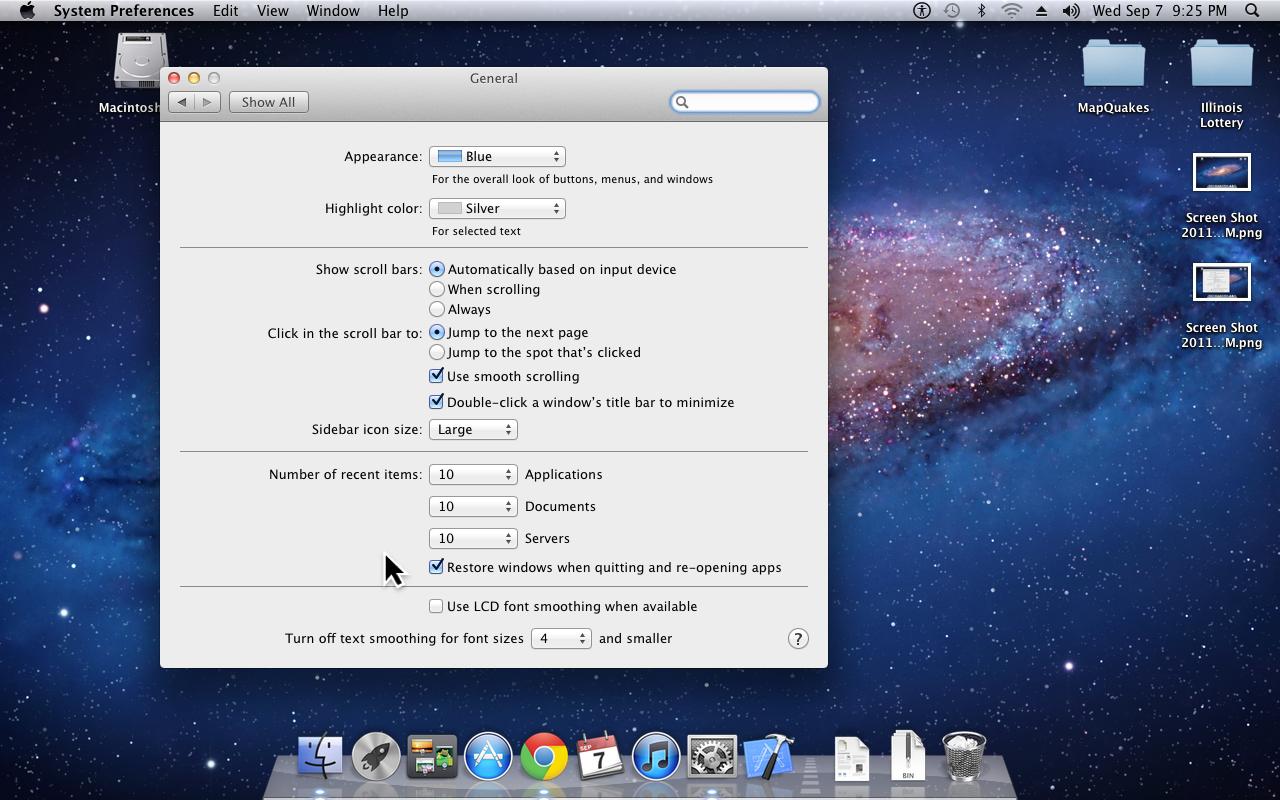The image size is (1280, 800).
Task: Launch Google Chrome from the Dock
Action: pos(543,756)
